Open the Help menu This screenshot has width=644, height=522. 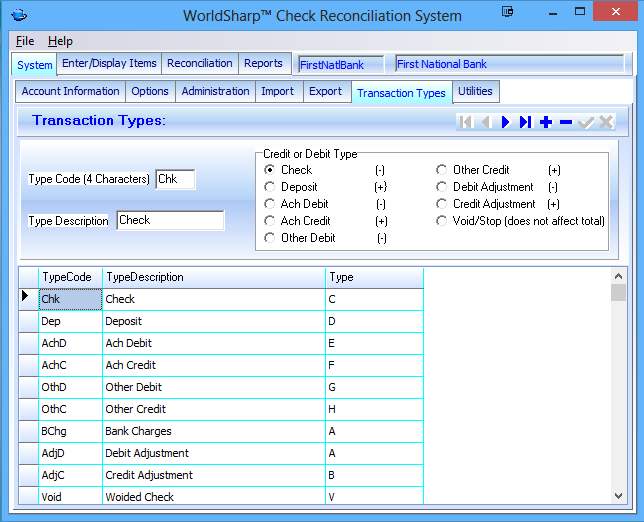click(60, 41)
